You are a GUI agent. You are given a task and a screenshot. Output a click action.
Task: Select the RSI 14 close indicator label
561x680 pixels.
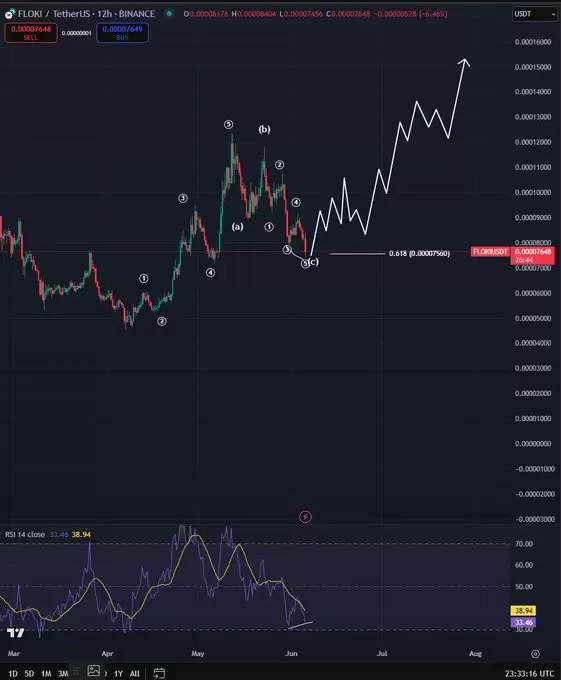[25, 534]
